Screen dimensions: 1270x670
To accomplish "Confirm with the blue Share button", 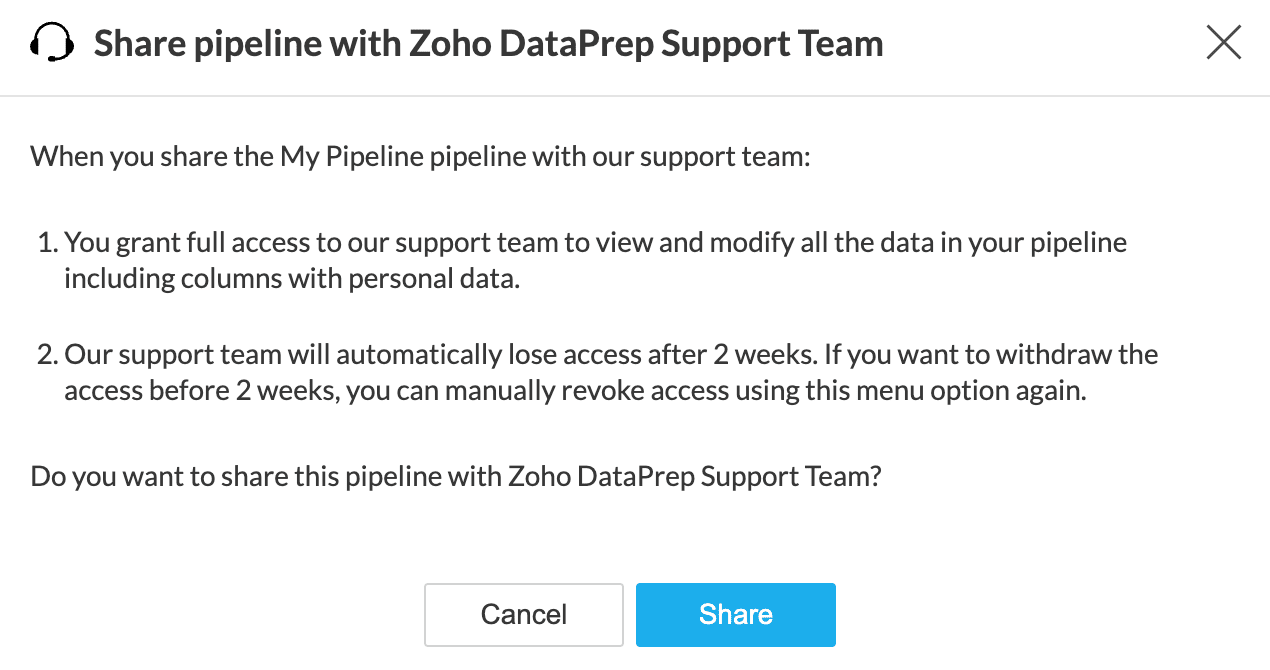I will click(x=735, y=614).
